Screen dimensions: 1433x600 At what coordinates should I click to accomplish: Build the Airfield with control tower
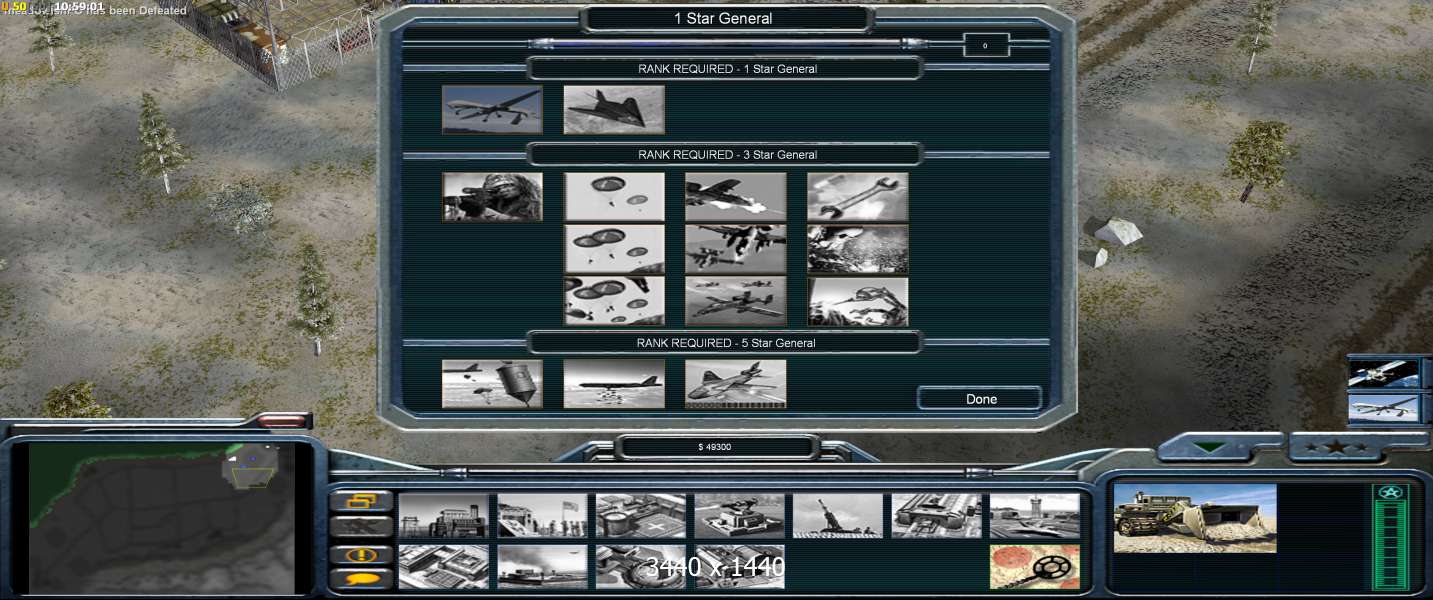coord(1035,516)
